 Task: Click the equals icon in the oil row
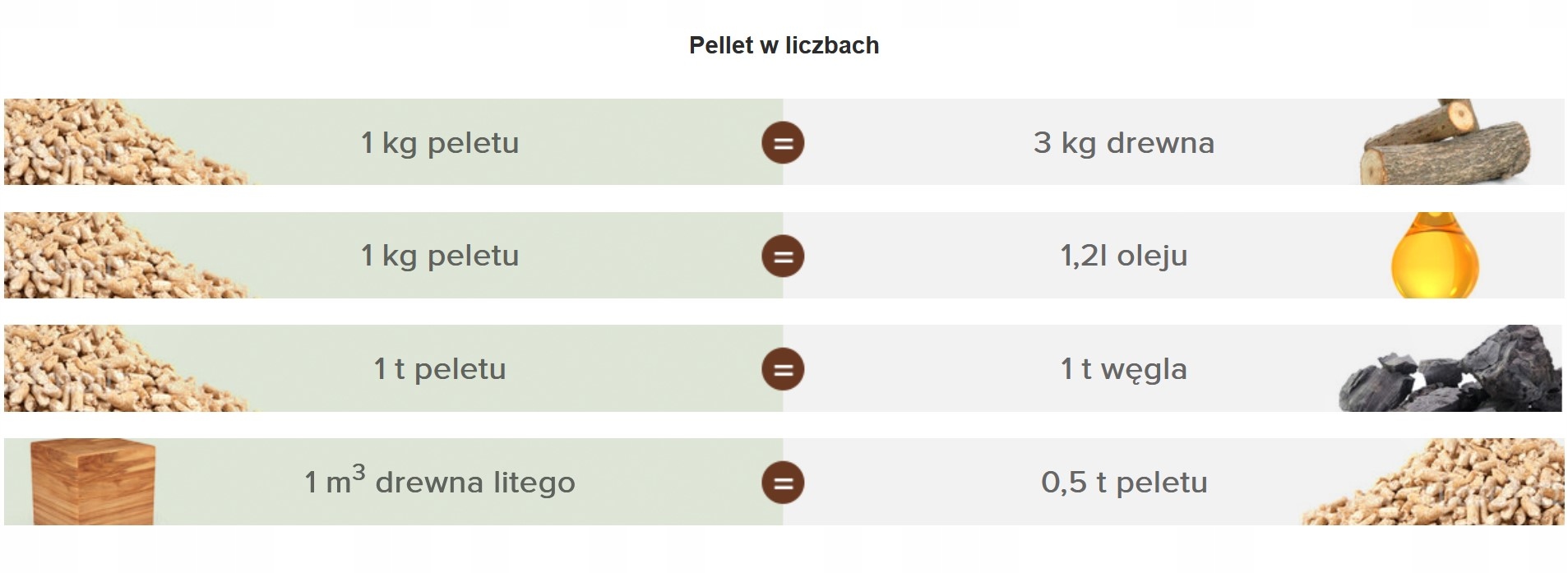click(x=783, y=256)
